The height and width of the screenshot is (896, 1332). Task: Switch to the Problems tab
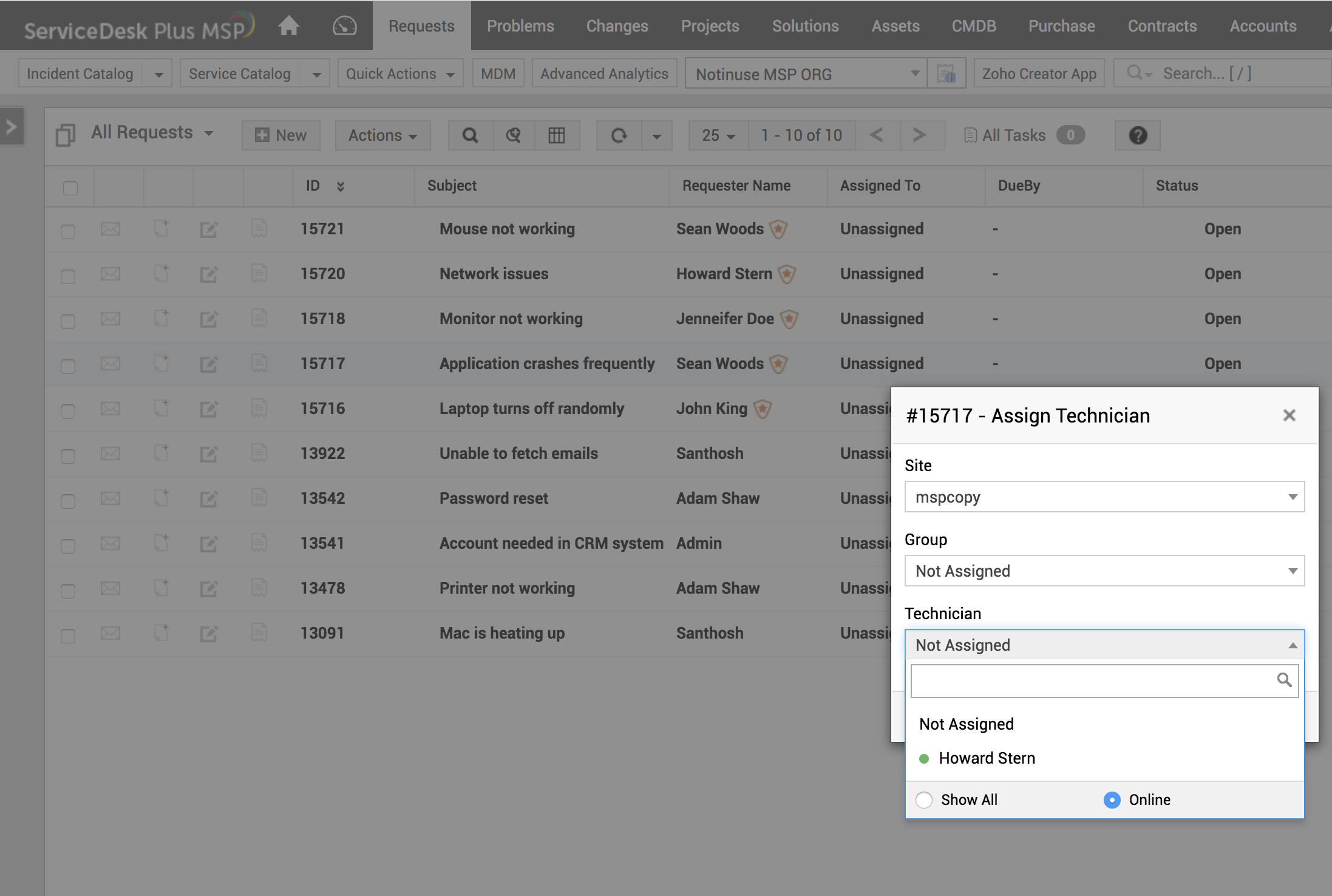point(520,26)
